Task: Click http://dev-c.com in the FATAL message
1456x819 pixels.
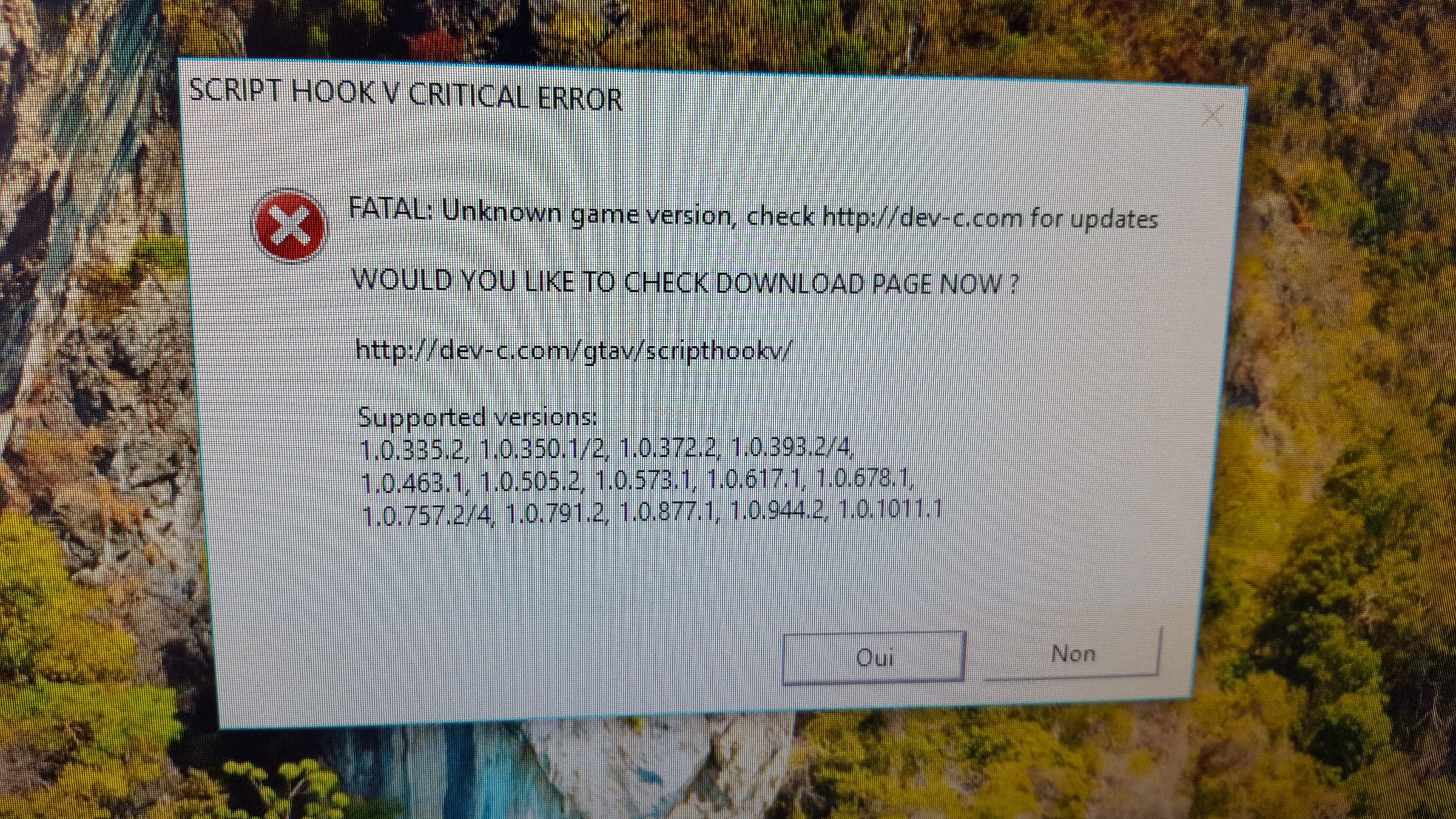Action: click(922, 218)
